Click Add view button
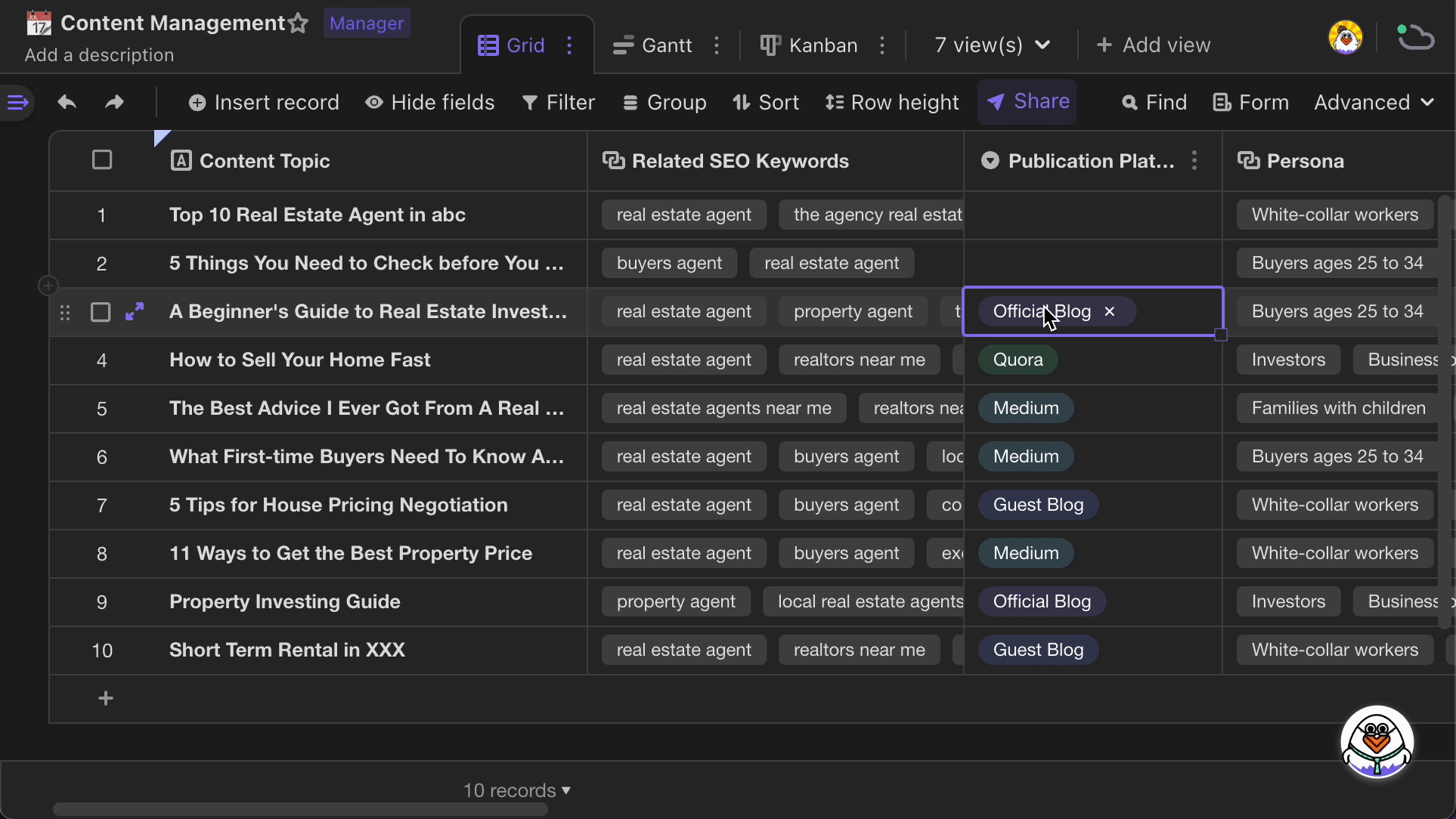Screen dimensions: 1456x819 (1154, 44)
